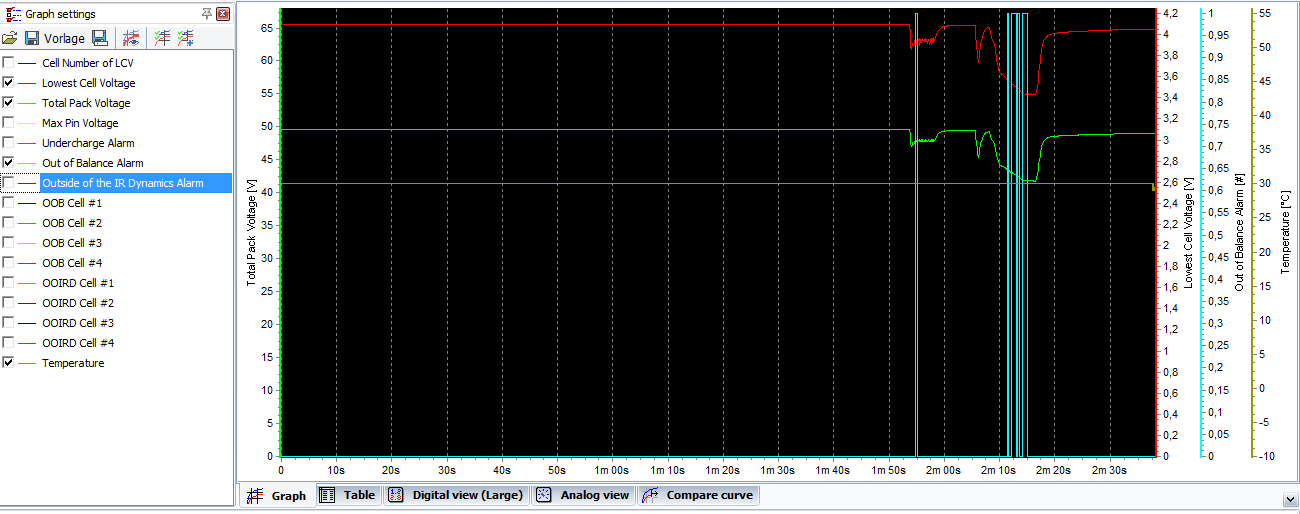Select the Out of Balance Alarm list label
This screenshot has height=514, width=1300.
[x=92, y=163]
